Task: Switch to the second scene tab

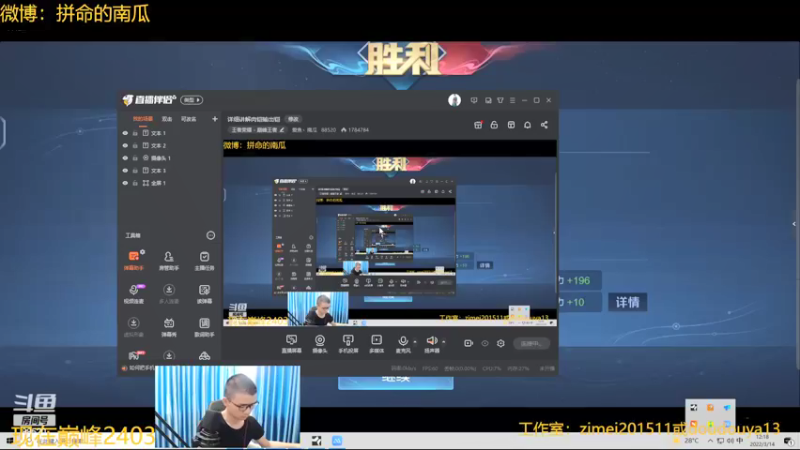Action: point(167,119)
